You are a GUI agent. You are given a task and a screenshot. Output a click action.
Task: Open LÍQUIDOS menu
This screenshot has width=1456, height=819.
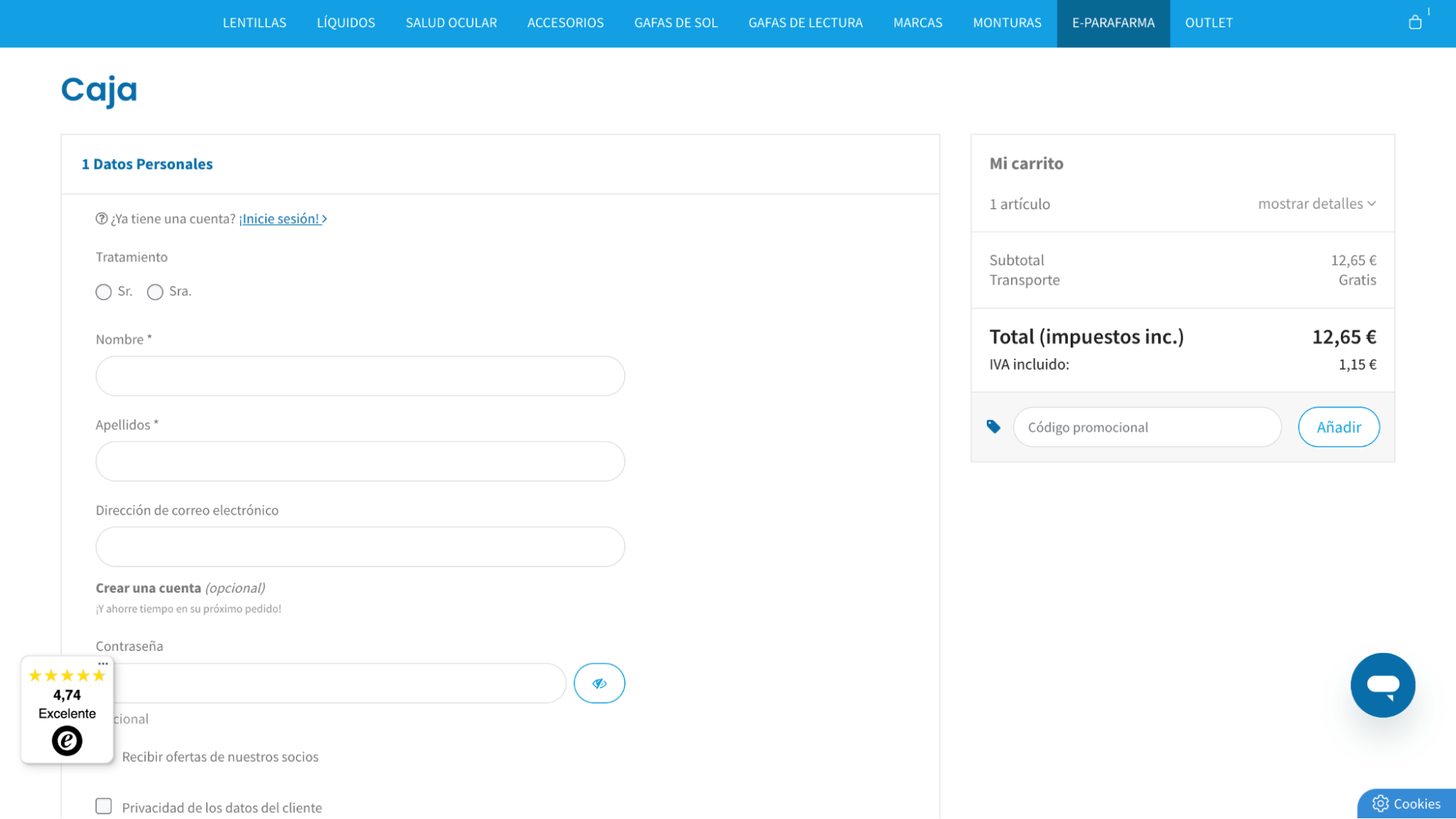pyautogui.click(x=346, y=23)
